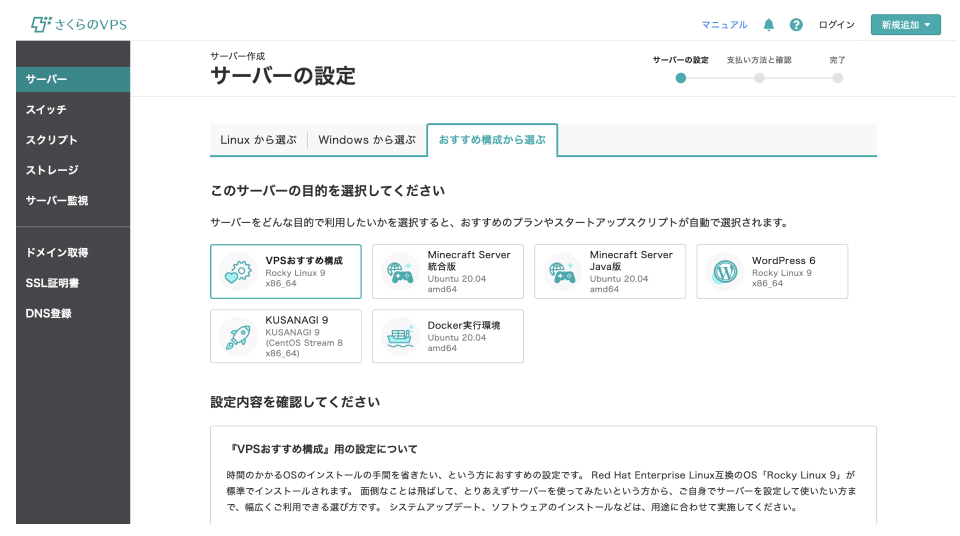Go to ストレージ in the sidebar
960x536 pixels.
pyautogui.click(x=52, y=171)
